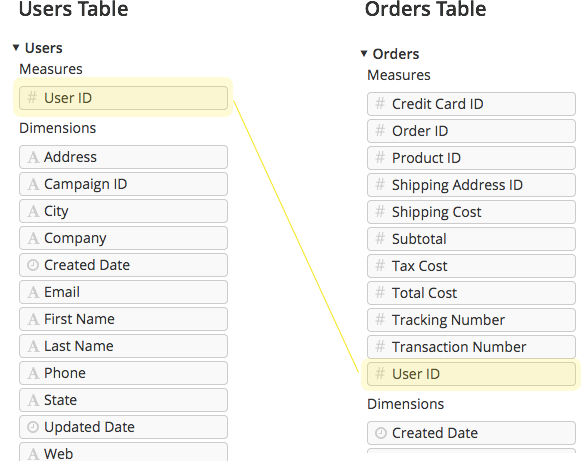Click the clock icon on Orders Created Date
Screen dimensions: 581x461
381,433
